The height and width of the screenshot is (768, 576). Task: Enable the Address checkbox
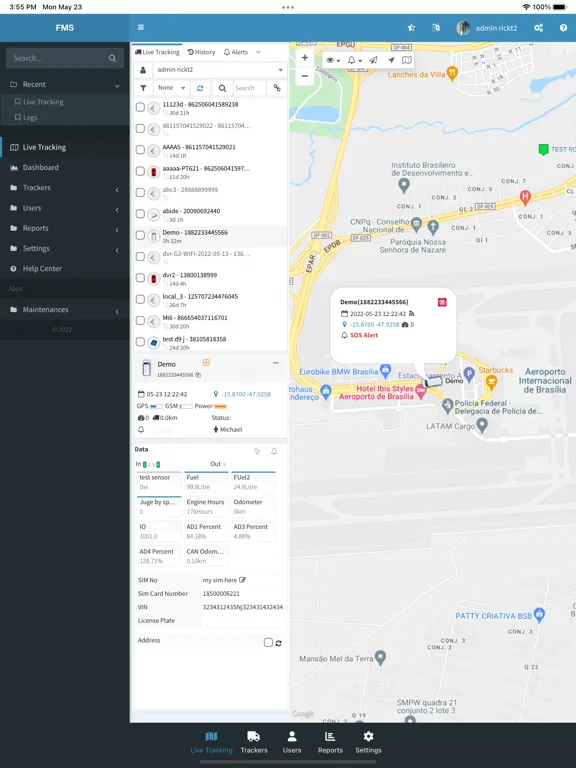(x=268, y=643)
